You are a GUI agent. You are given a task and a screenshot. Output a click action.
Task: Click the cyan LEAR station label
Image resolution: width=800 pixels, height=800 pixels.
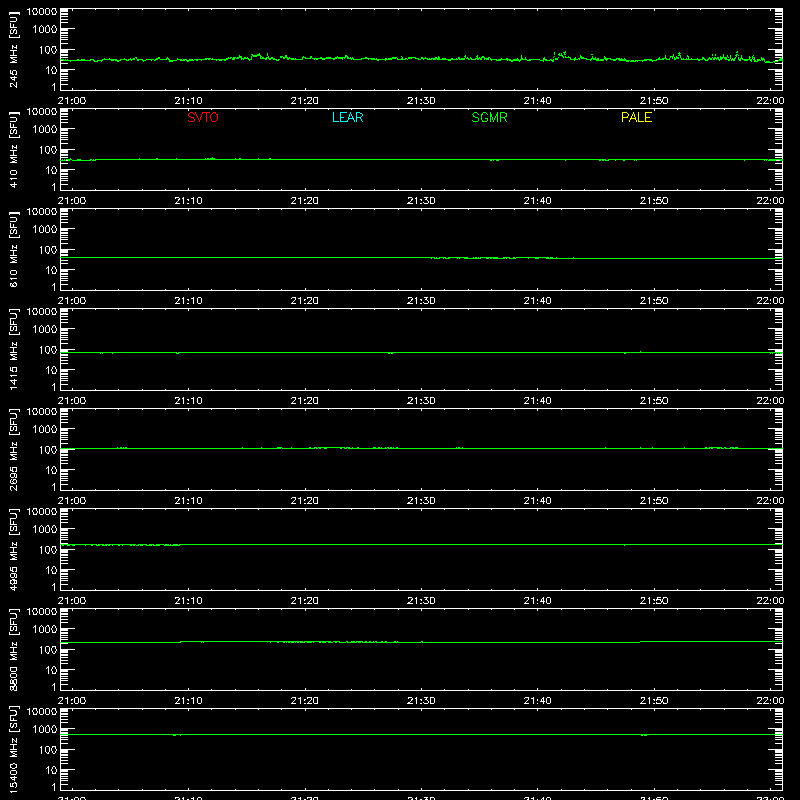(x=347, y=117)
